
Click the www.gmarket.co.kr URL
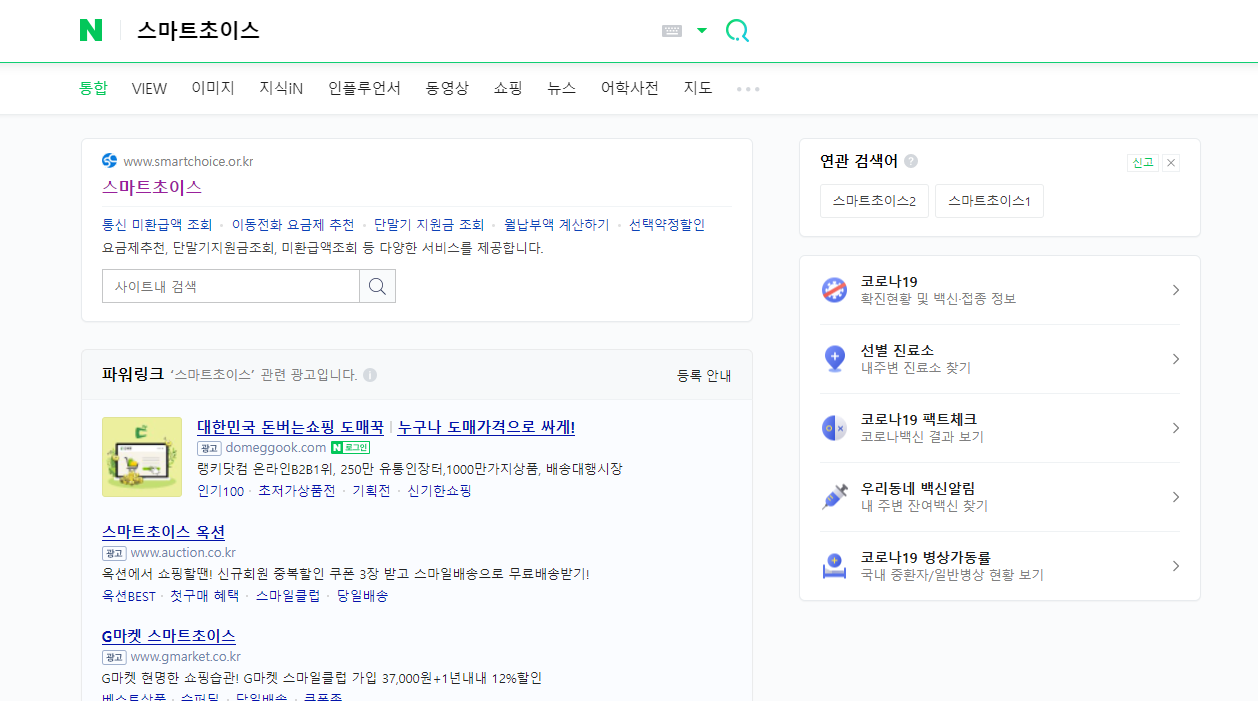tap(185, 656)
